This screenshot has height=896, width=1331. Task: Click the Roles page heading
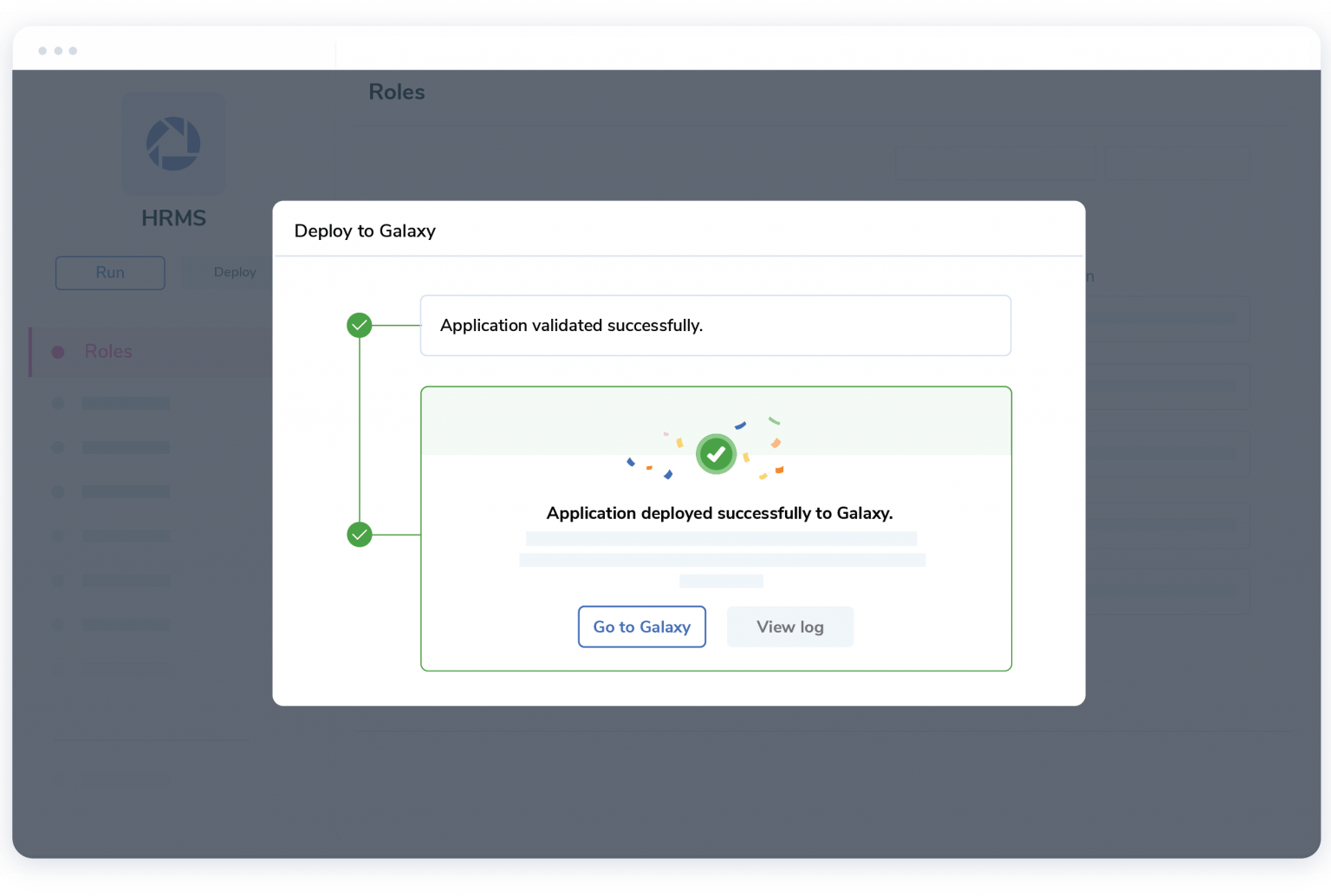pyautogui.click(x=396, y=92)
